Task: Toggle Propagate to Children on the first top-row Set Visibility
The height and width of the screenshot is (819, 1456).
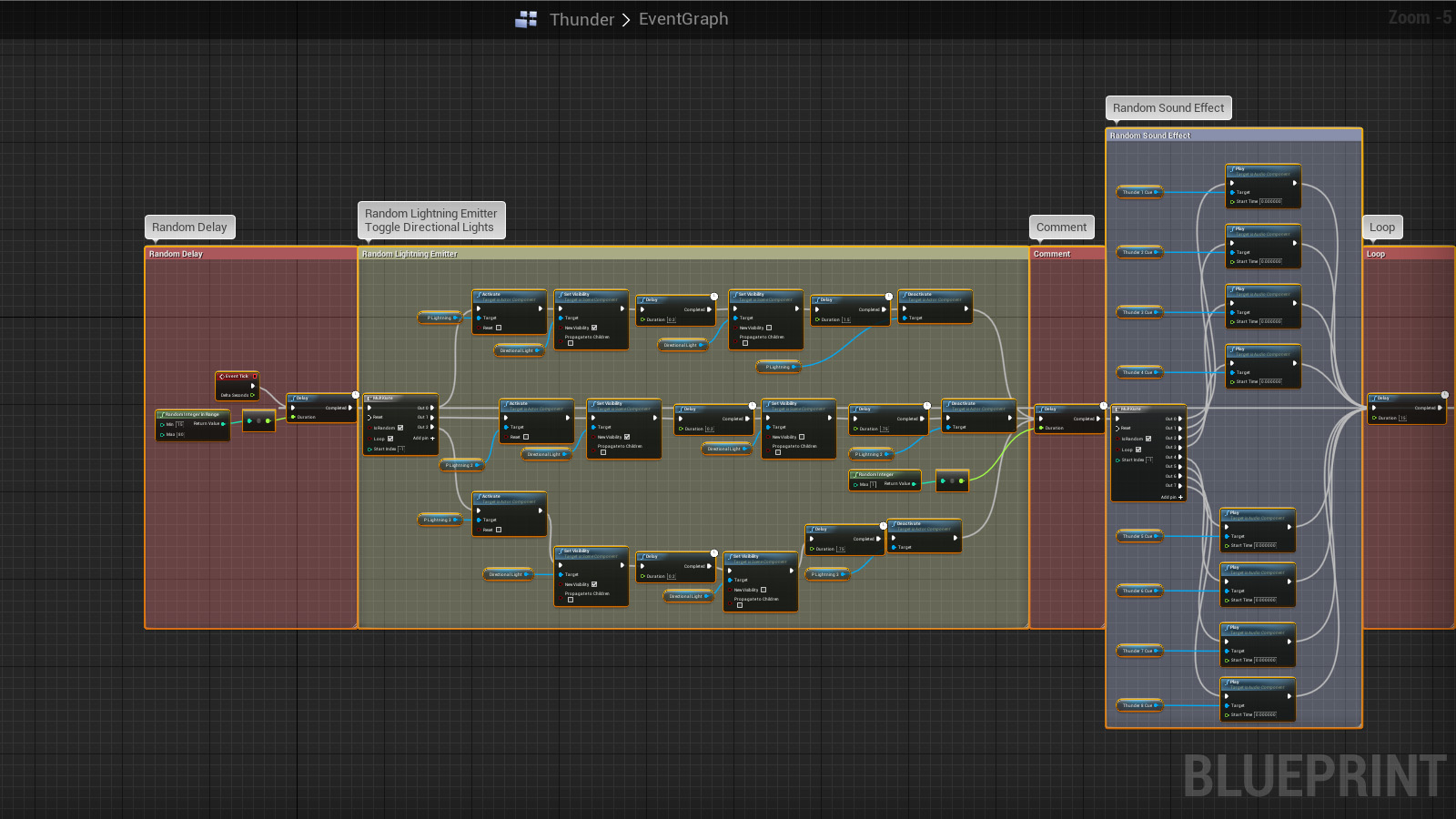Action: click(x=571, y=343)
